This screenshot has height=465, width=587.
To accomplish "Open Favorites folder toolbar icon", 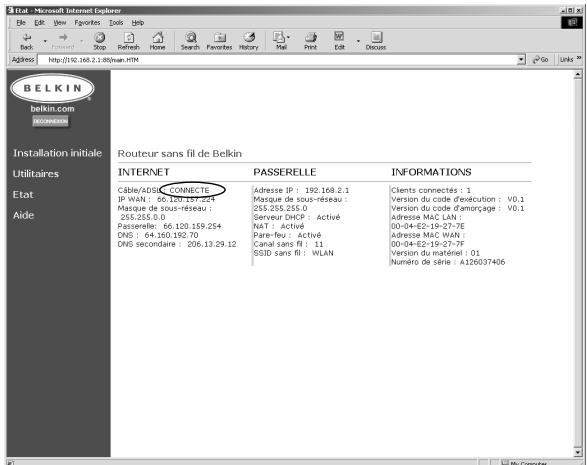I will [220, 37].
